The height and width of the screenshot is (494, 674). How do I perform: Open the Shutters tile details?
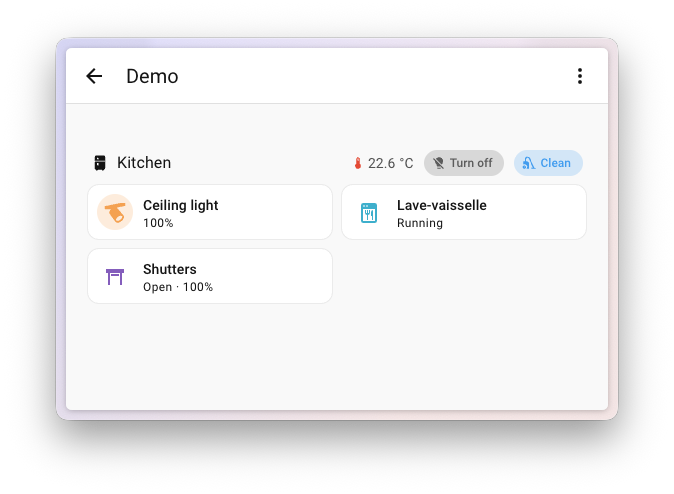260,276
